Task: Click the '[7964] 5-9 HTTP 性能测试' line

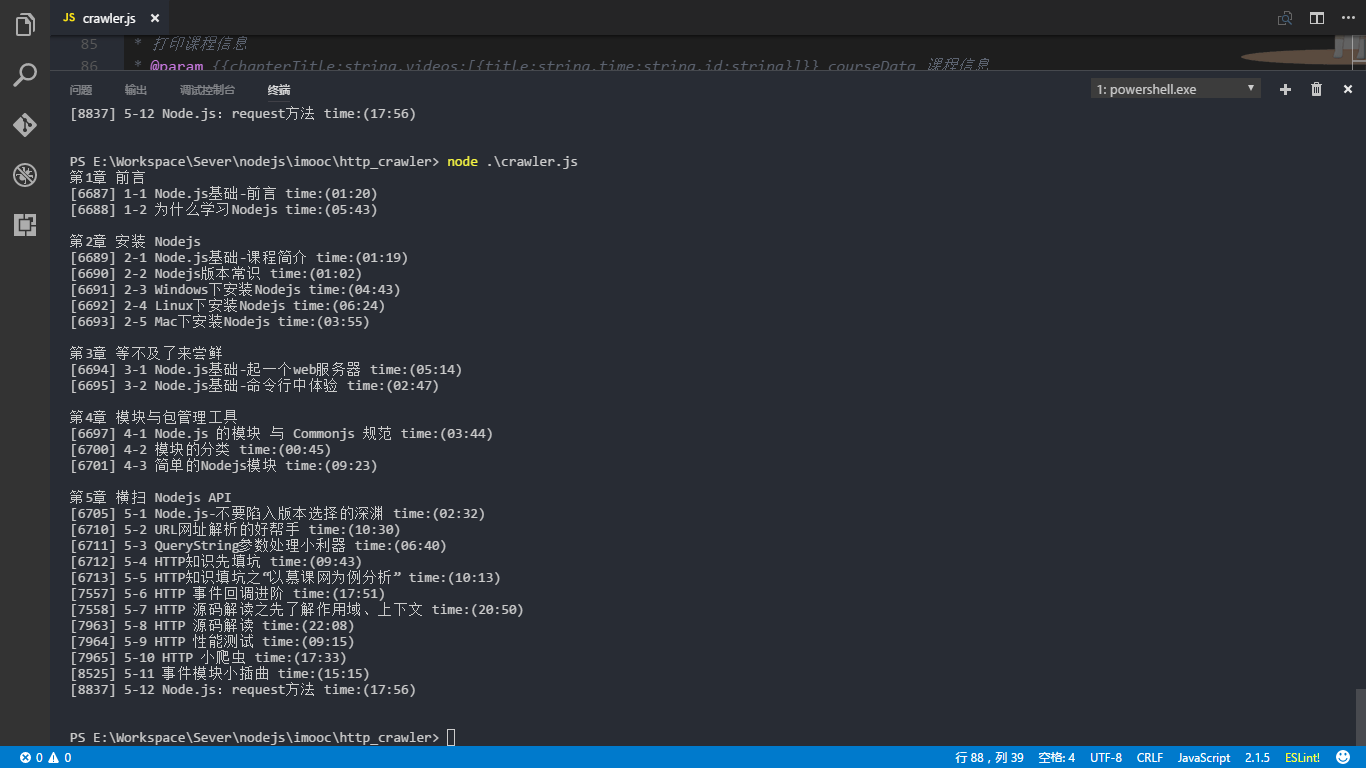Action: click(212, 642)
